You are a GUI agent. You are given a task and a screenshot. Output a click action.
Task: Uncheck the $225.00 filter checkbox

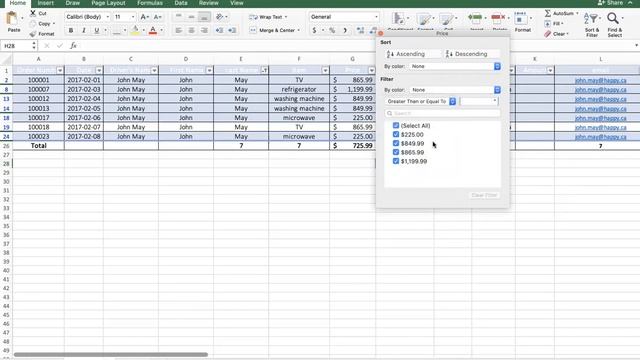click(396, 134)
